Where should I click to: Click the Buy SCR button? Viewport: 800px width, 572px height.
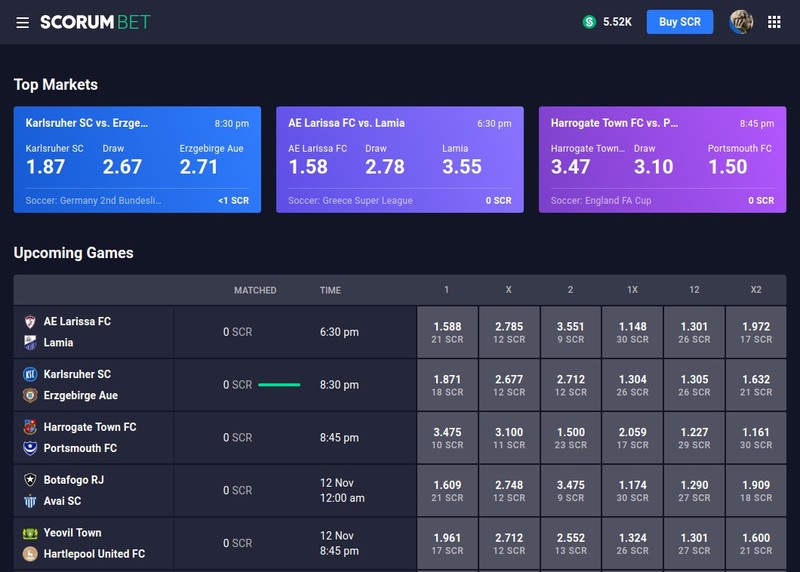pyautogui.click(x=680, y=22)
